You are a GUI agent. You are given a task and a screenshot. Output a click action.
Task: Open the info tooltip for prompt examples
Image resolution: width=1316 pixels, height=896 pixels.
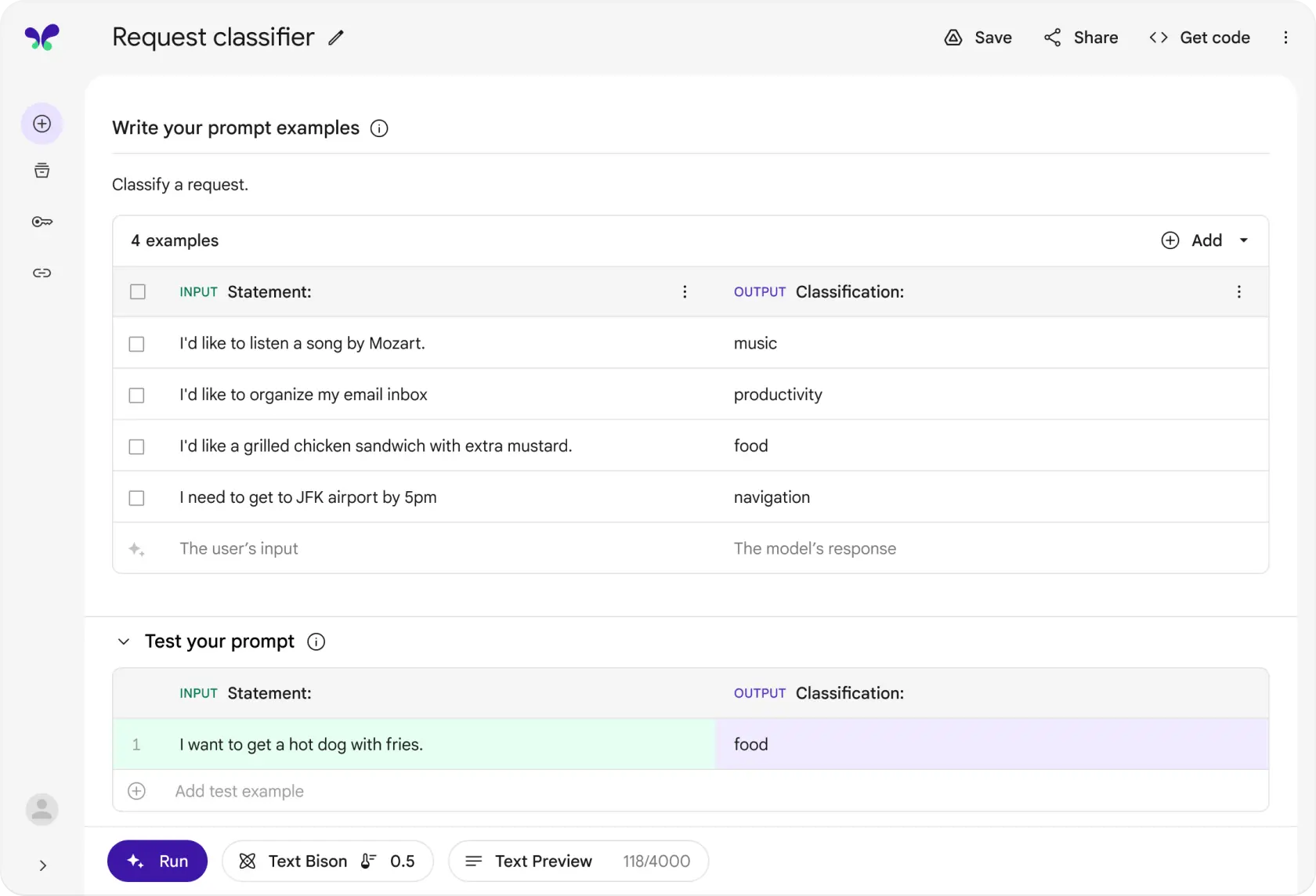[x=379, y=128]
